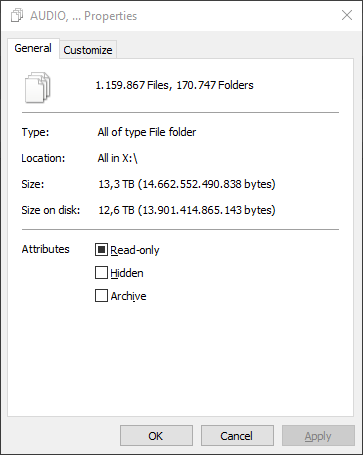
Task: Toggle the Read-only checkbox
Action: 101,249
